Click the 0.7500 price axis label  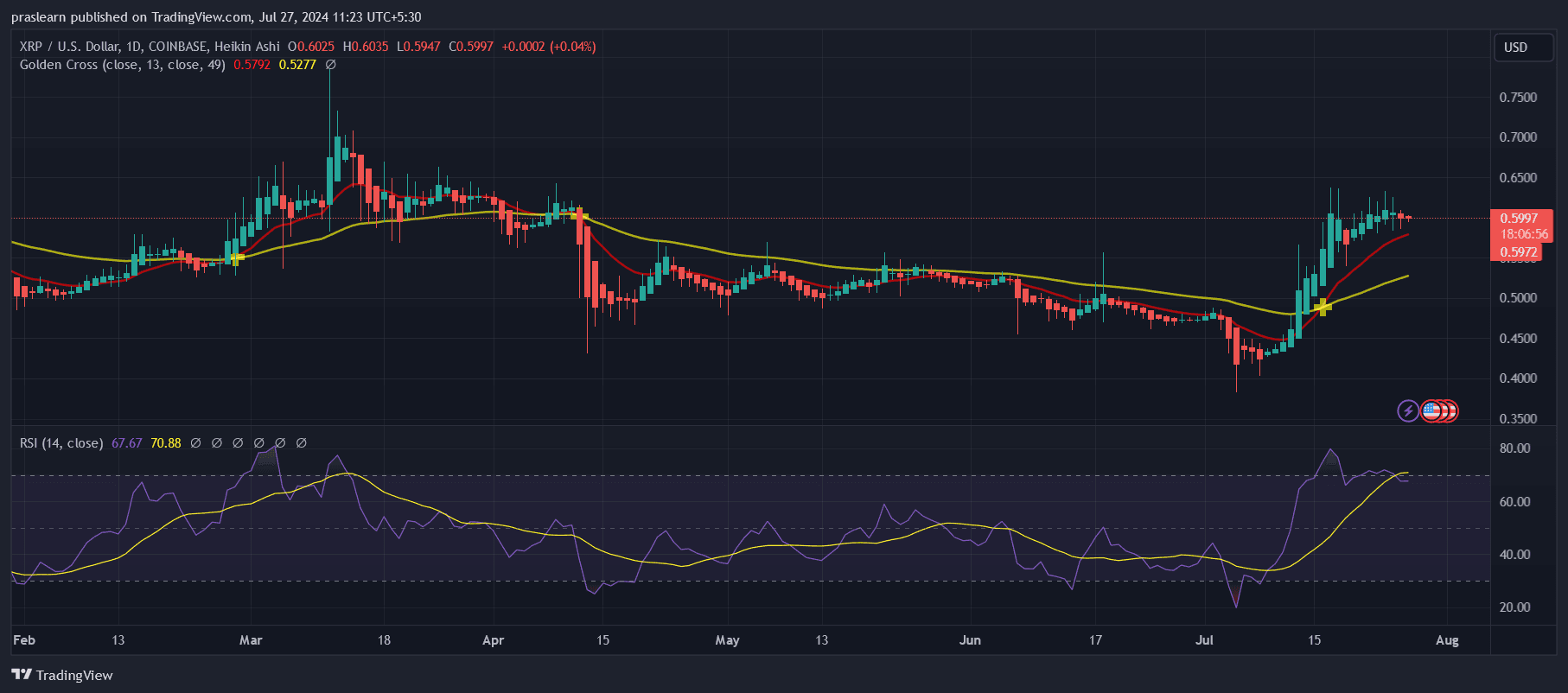pyautogui.click(x=1518, y=98)
